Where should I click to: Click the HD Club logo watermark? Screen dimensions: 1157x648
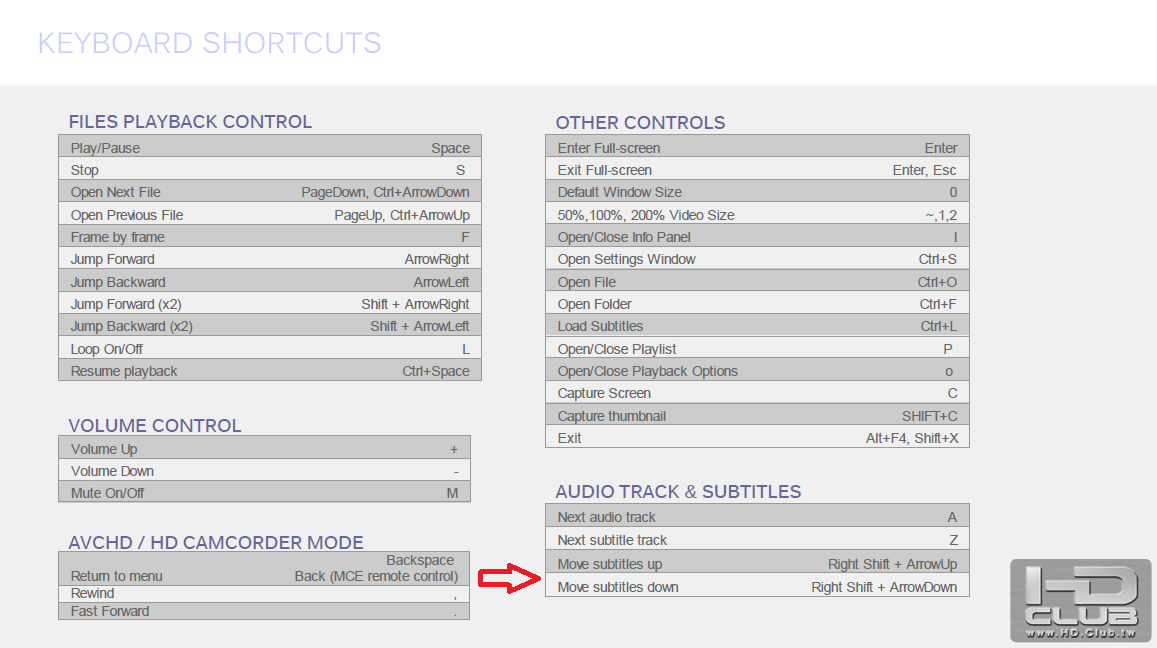[x=1080, y=595]
